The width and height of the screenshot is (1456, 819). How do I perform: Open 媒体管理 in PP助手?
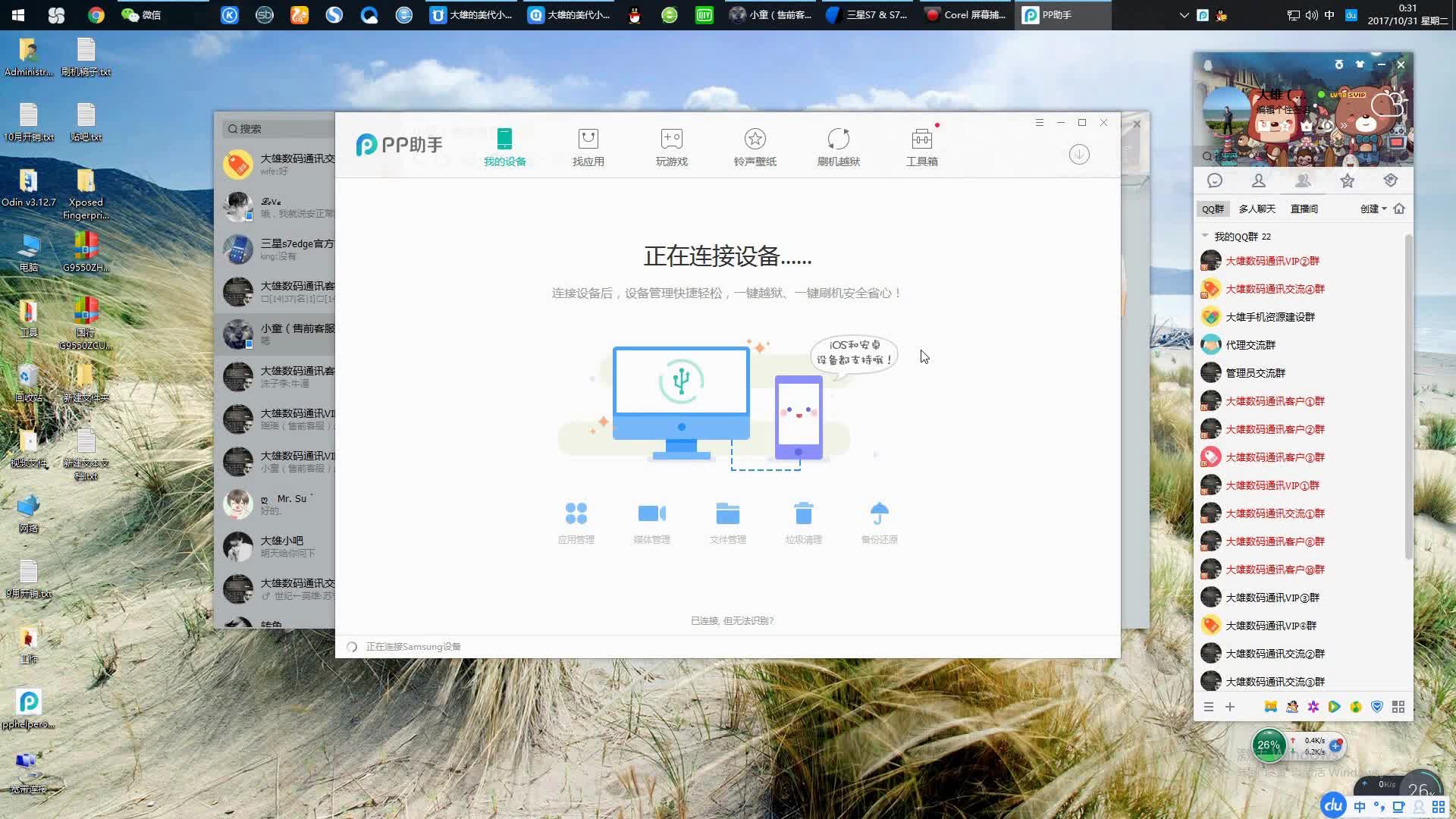point(652,522)
